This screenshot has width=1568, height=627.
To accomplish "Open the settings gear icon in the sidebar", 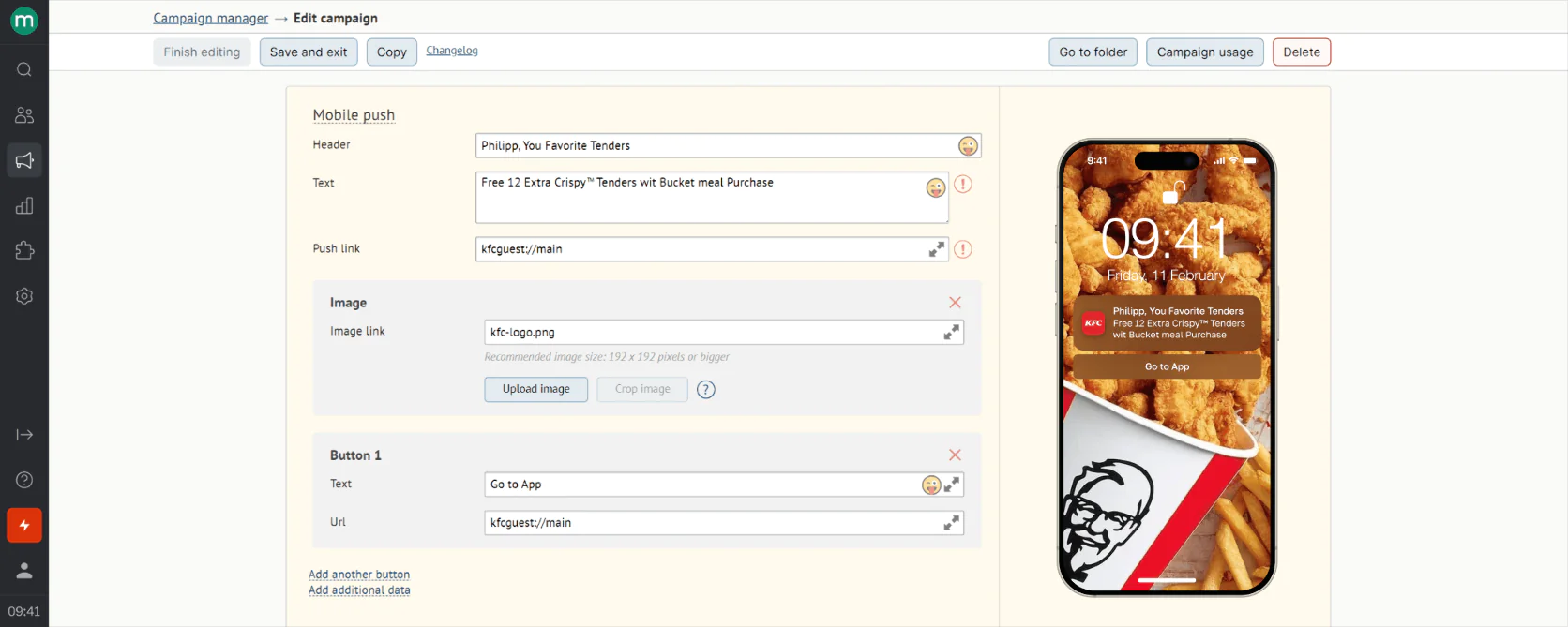I will pyautogui.click(x=24, y=296).
